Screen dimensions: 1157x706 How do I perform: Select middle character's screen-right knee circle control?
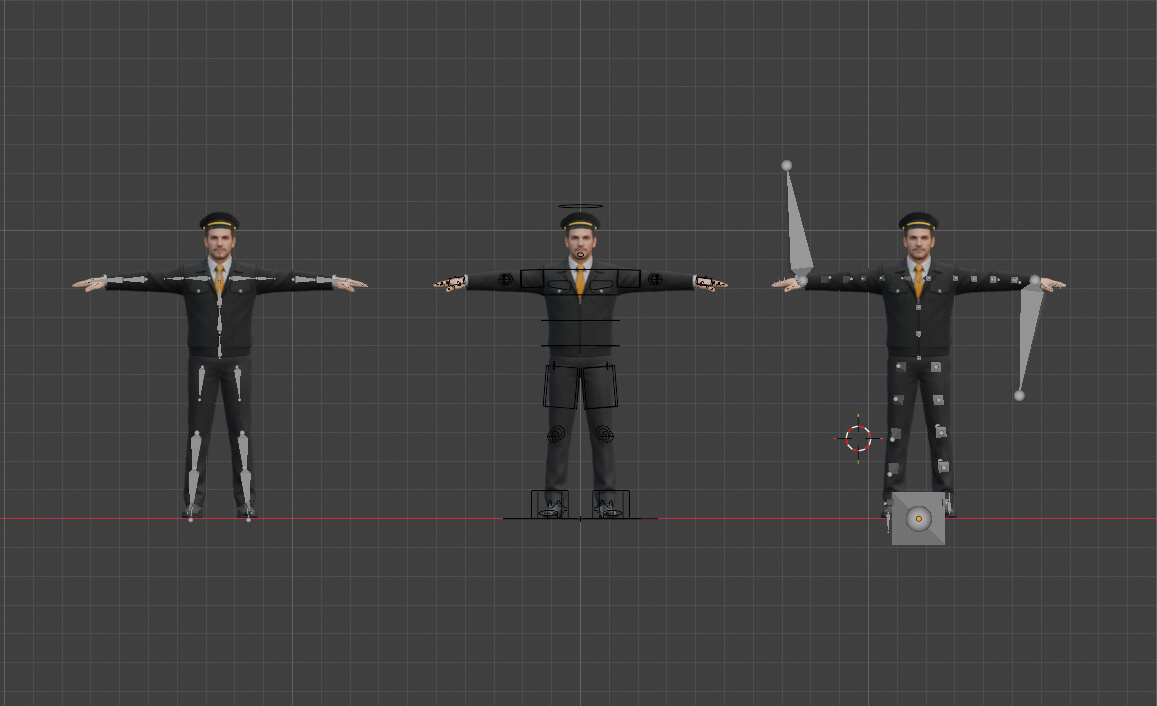(x=604, y=435)
